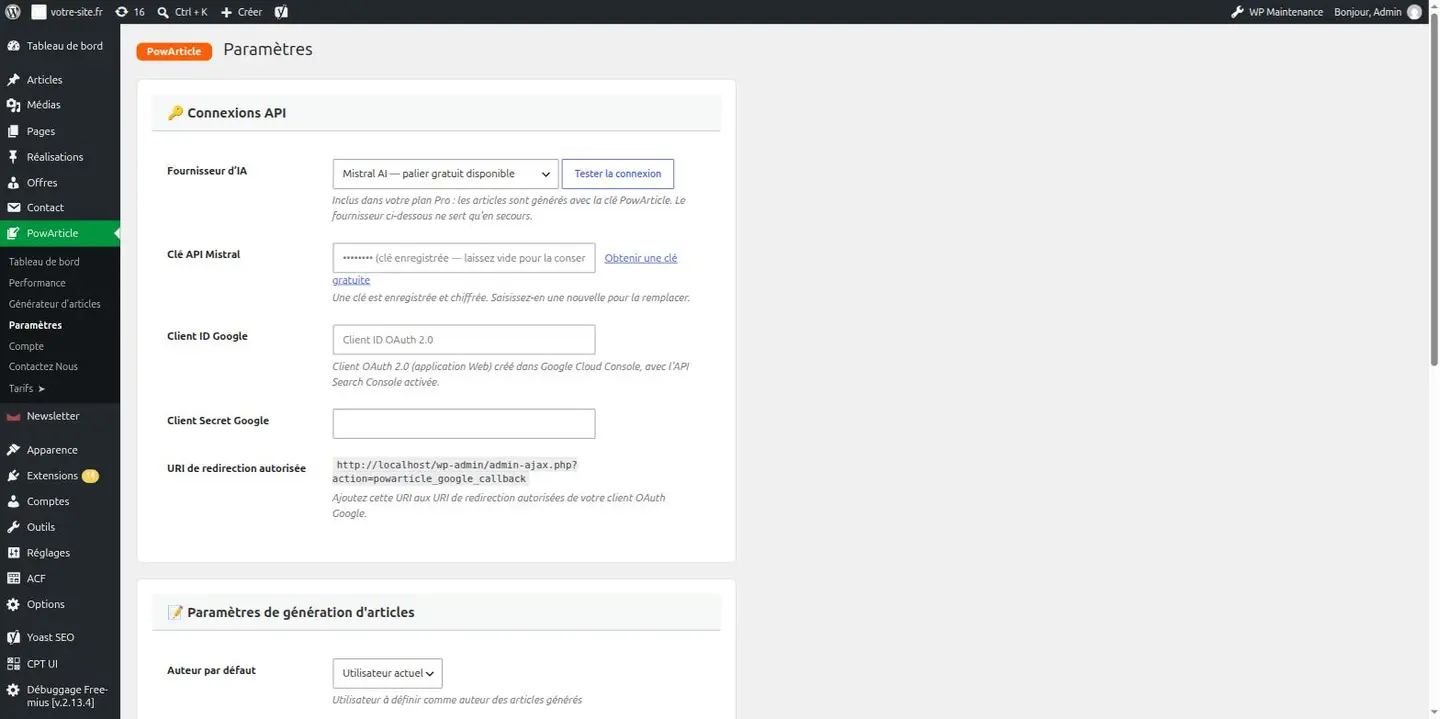Click the Débuggage Freemius gear icon

point(13,690)
